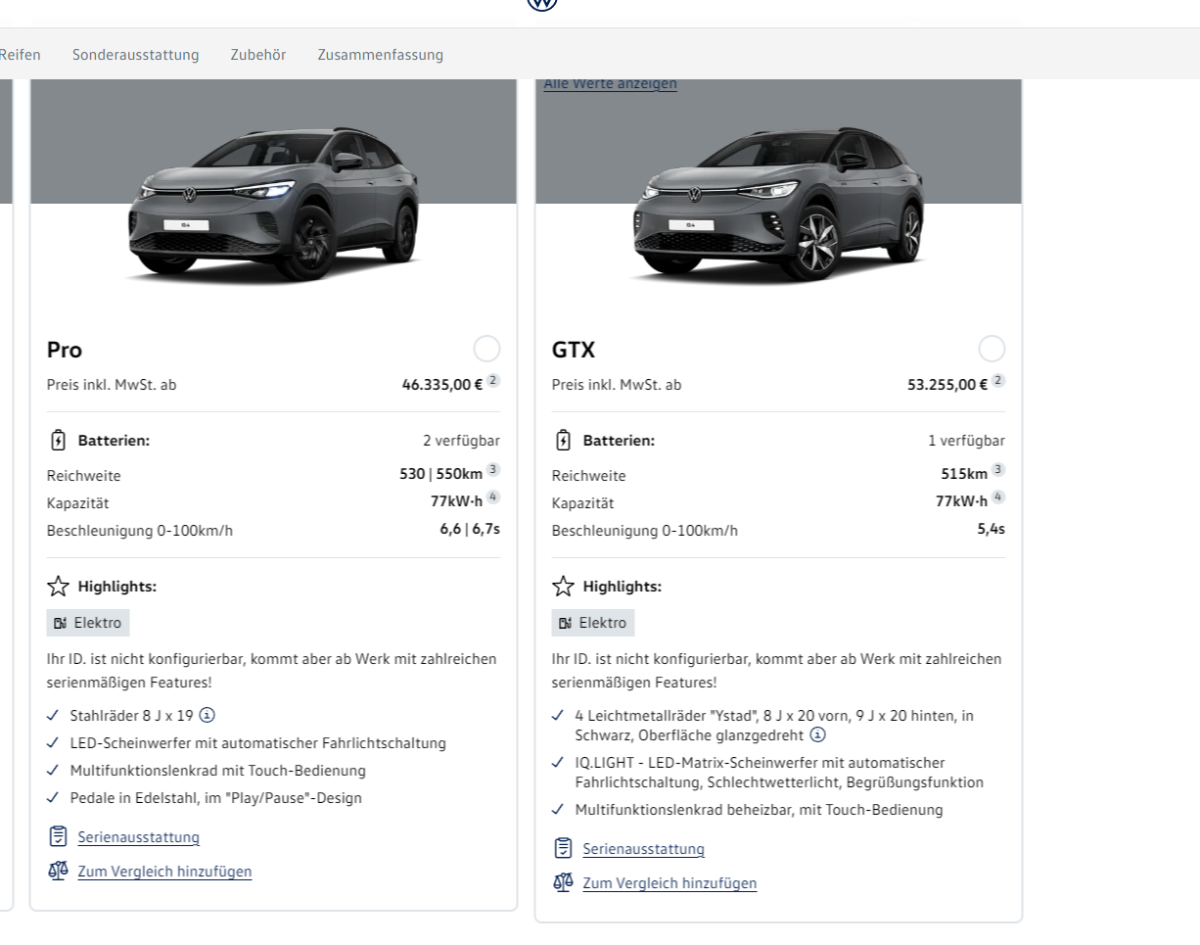
Task: Open the Sonderausstattung tab
Action: [135, 55]
